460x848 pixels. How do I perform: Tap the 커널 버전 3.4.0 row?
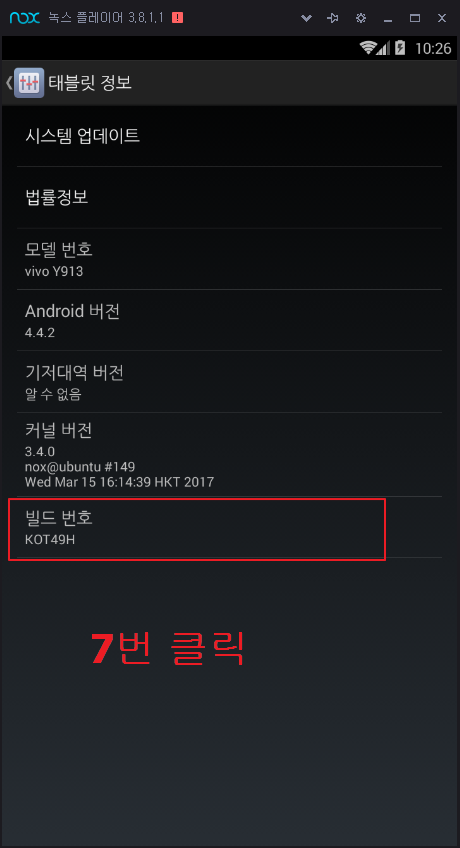[229, 455]
